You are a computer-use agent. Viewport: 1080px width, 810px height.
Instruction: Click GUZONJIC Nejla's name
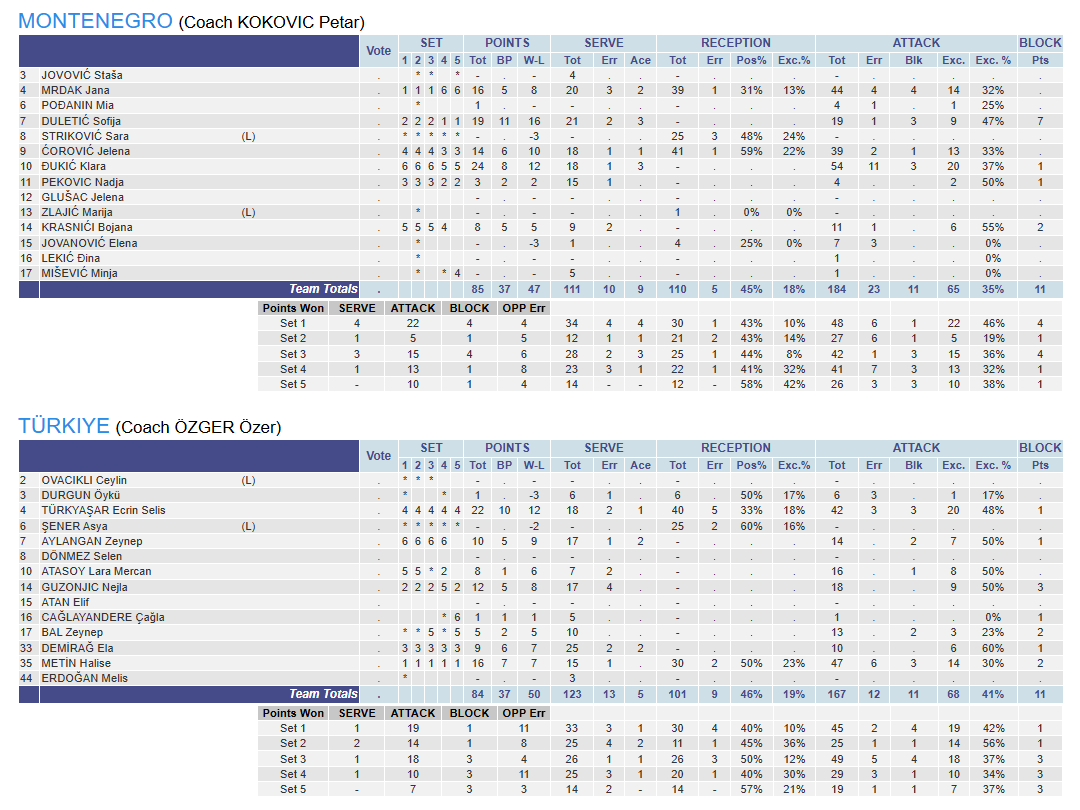click(84, 587)
